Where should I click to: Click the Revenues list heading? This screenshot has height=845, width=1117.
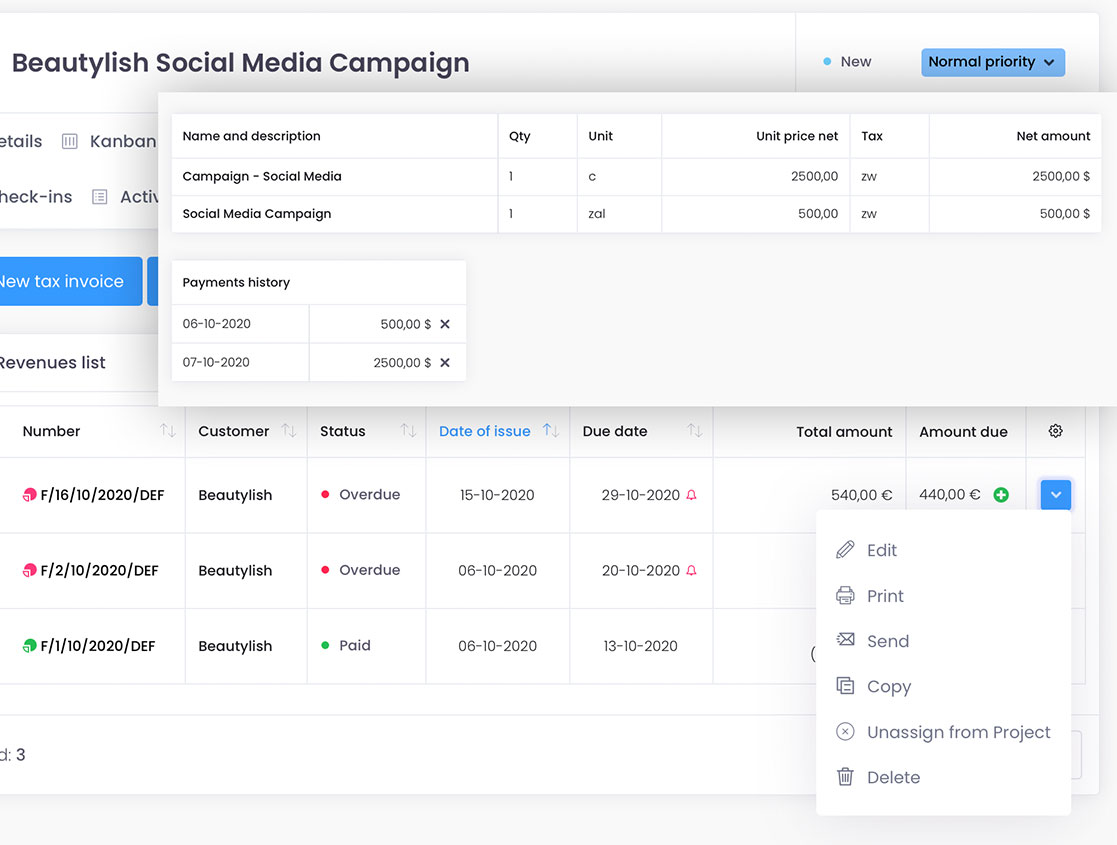point(53,363)
